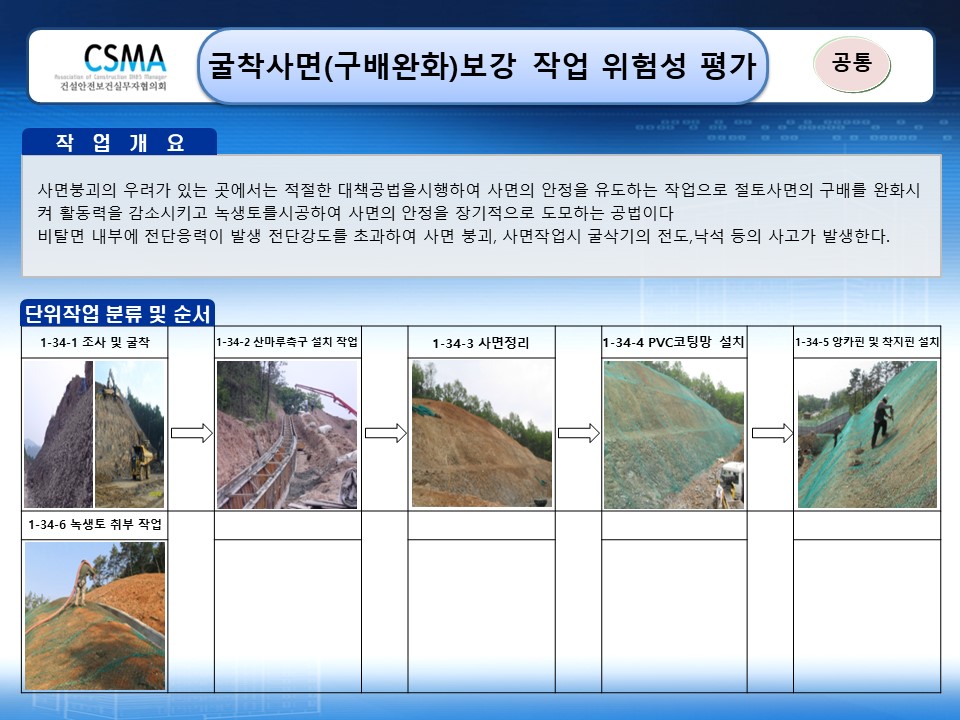
Task: Open the ditch formwork photo for 1-34-2
Action: coord(287,435)
